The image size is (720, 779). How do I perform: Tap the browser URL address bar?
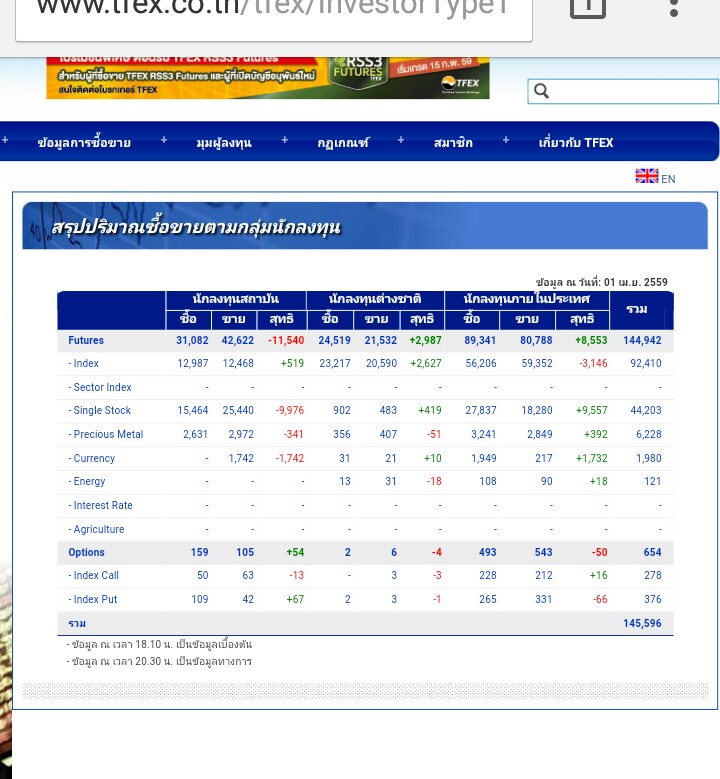point(273,12)
